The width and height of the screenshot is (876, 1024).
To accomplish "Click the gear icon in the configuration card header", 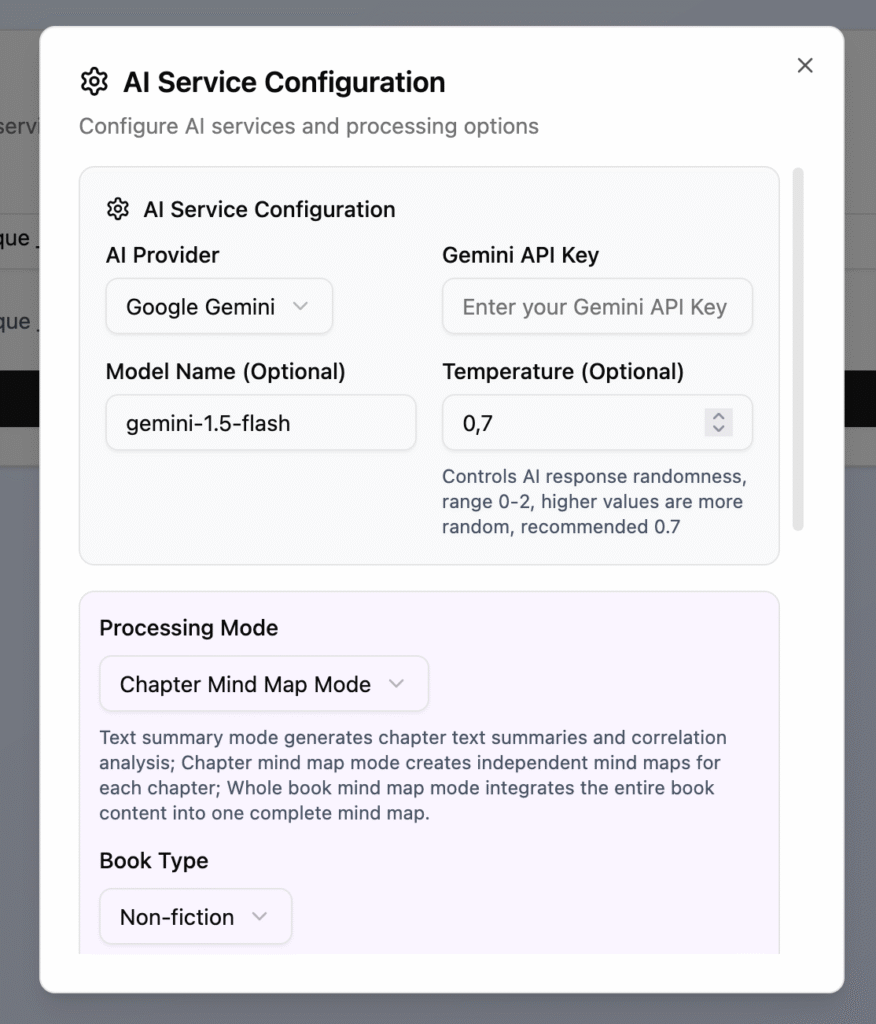I will (118, 209).
